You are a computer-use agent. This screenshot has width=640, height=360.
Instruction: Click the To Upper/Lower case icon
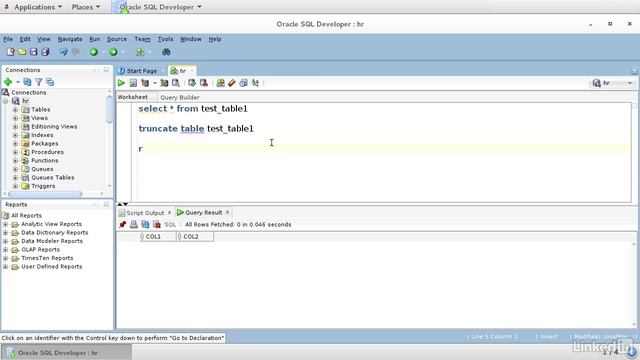click(x=255, y=83)
